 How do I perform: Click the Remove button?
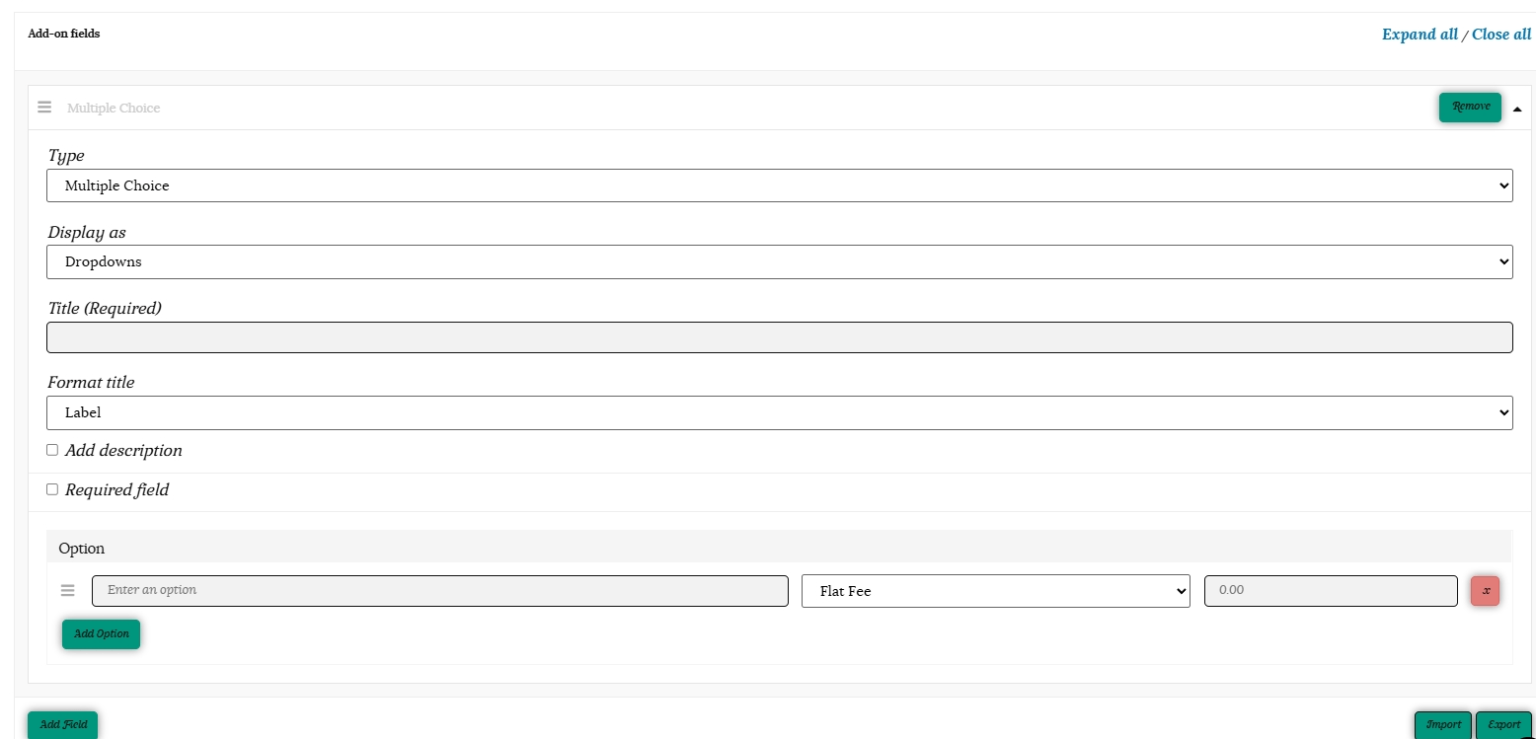(x=1470, y=107)
